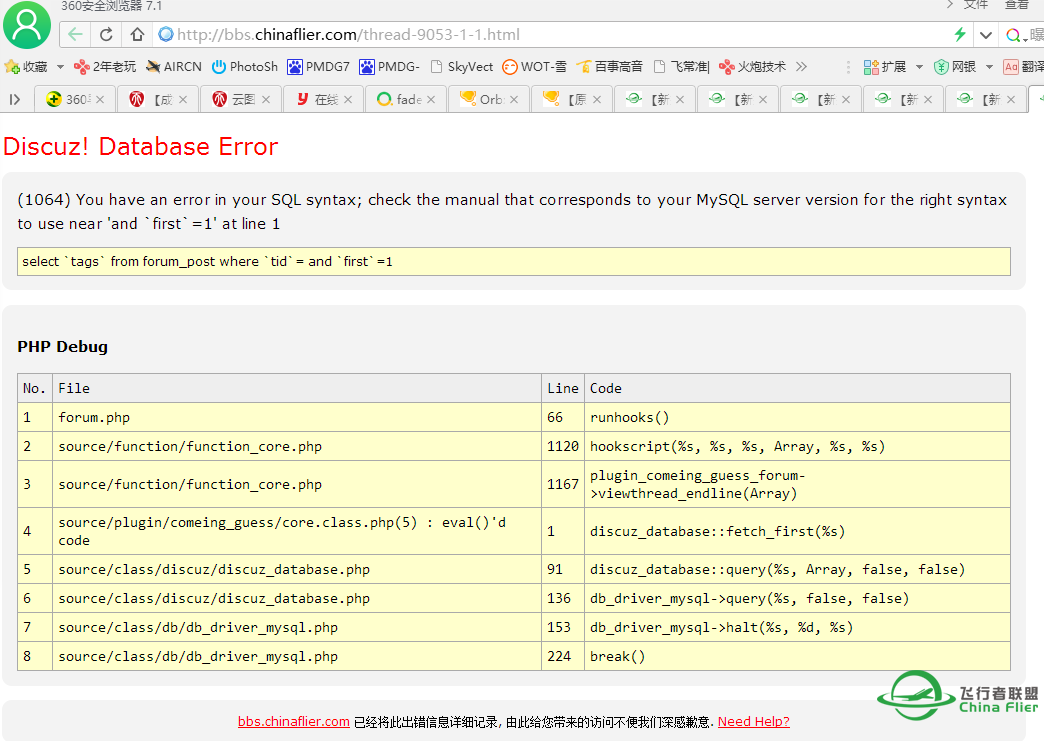Click the green lightning speed-mode icon
This screenshot has width=1044, height=741.
pos(959,35)
